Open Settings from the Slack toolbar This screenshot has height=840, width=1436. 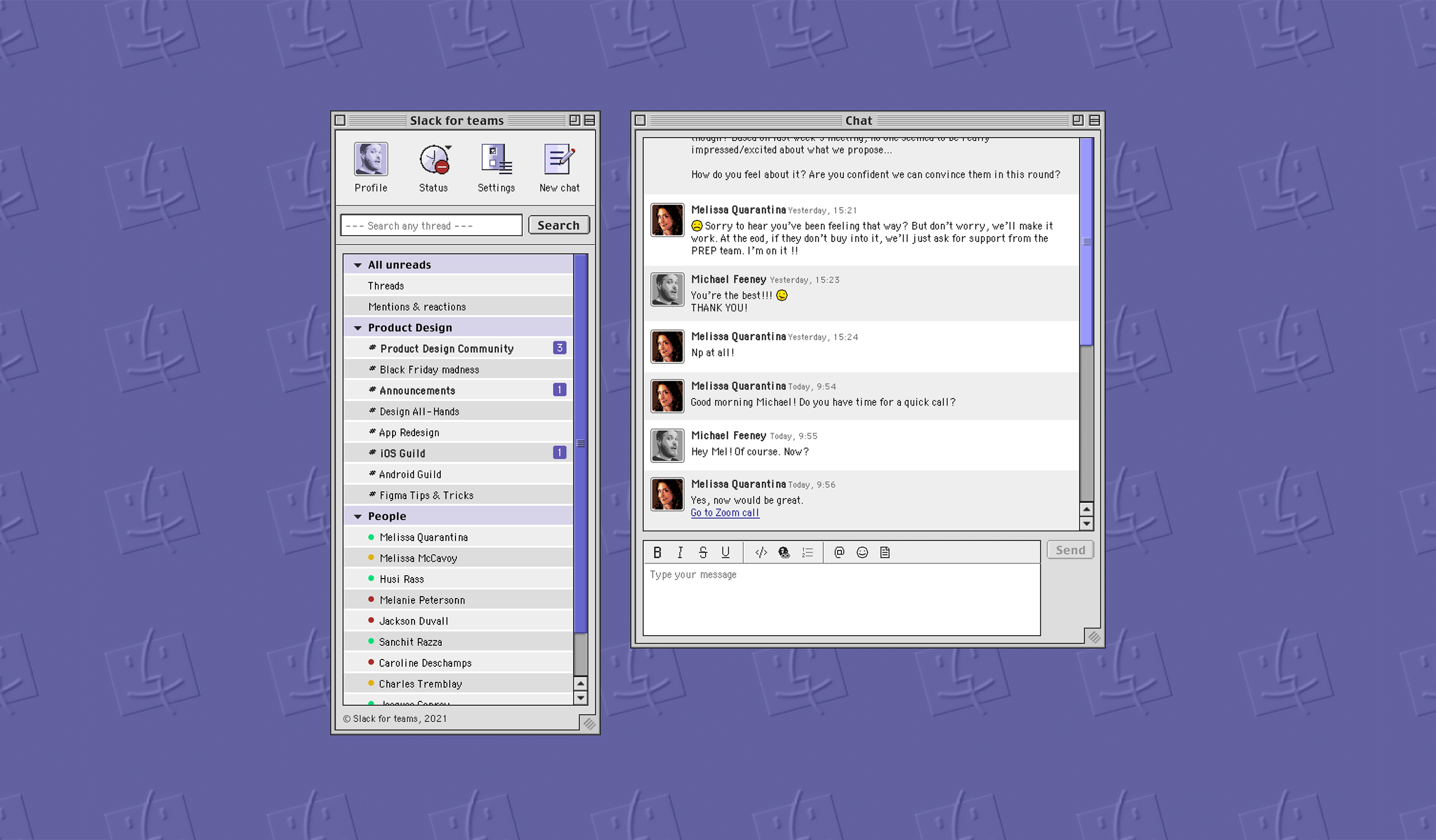click(495, 165)
